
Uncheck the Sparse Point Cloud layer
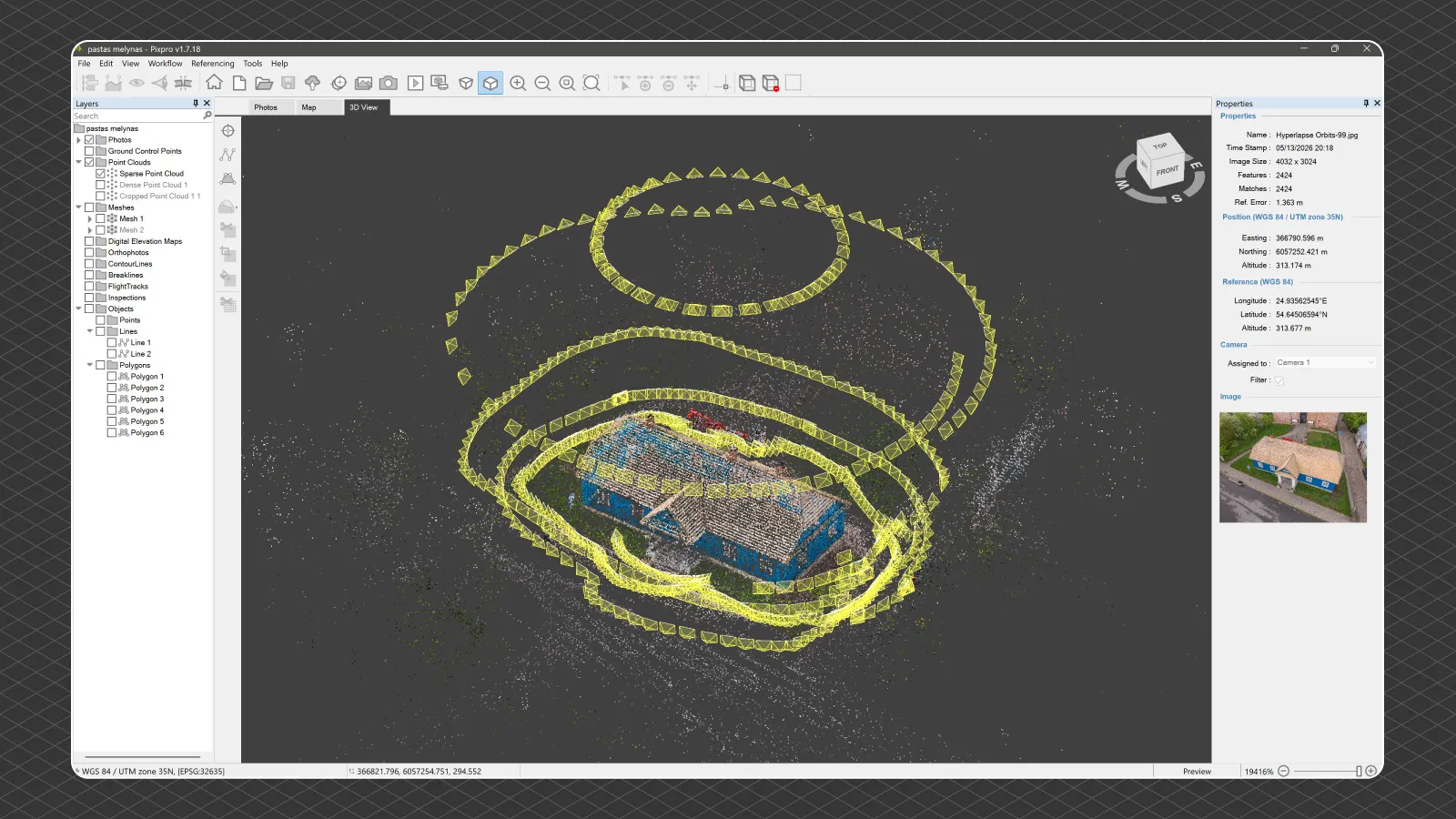(100, 174)
